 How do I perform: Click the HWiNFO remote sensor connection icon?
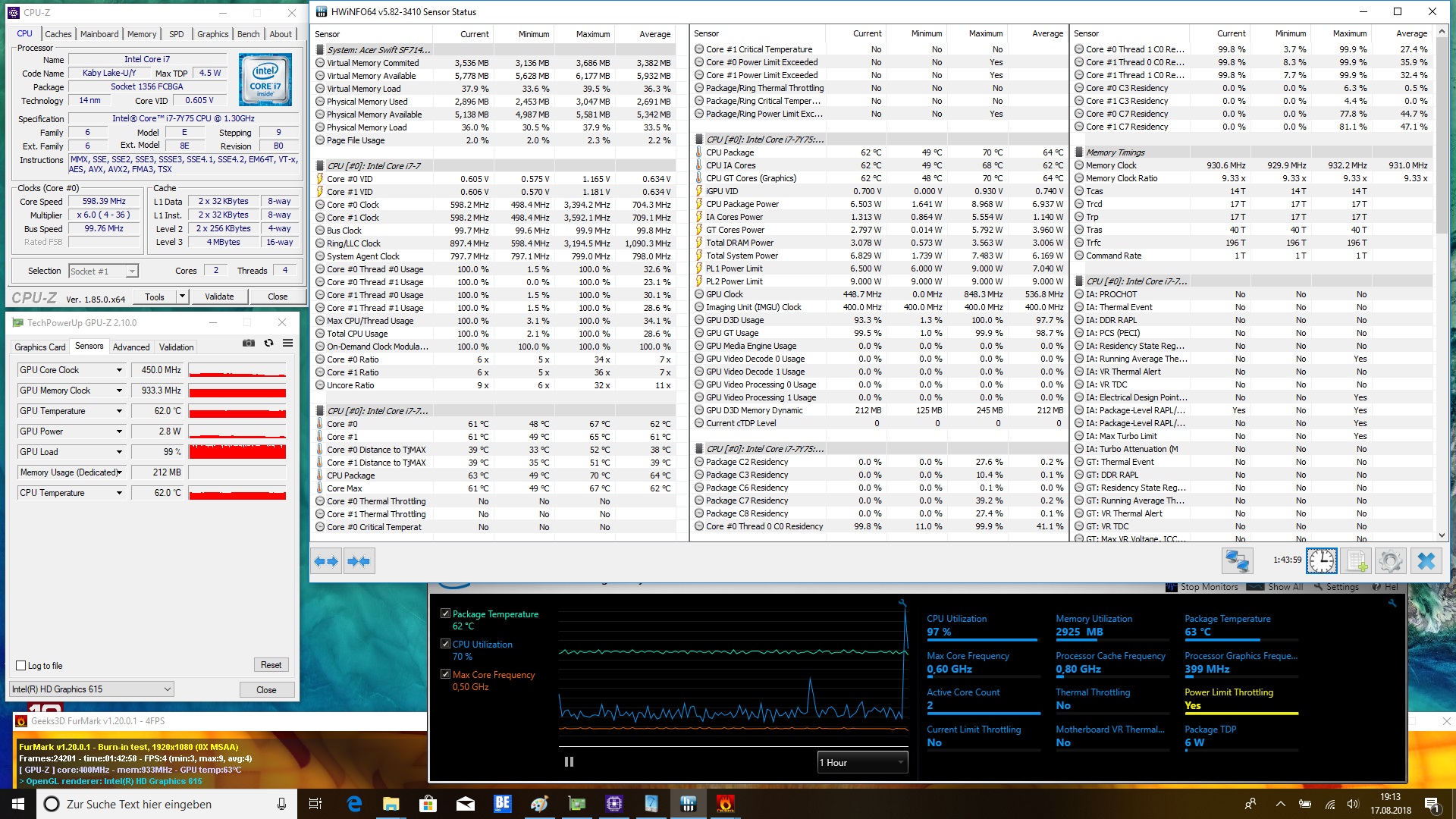click(1237, 561)
